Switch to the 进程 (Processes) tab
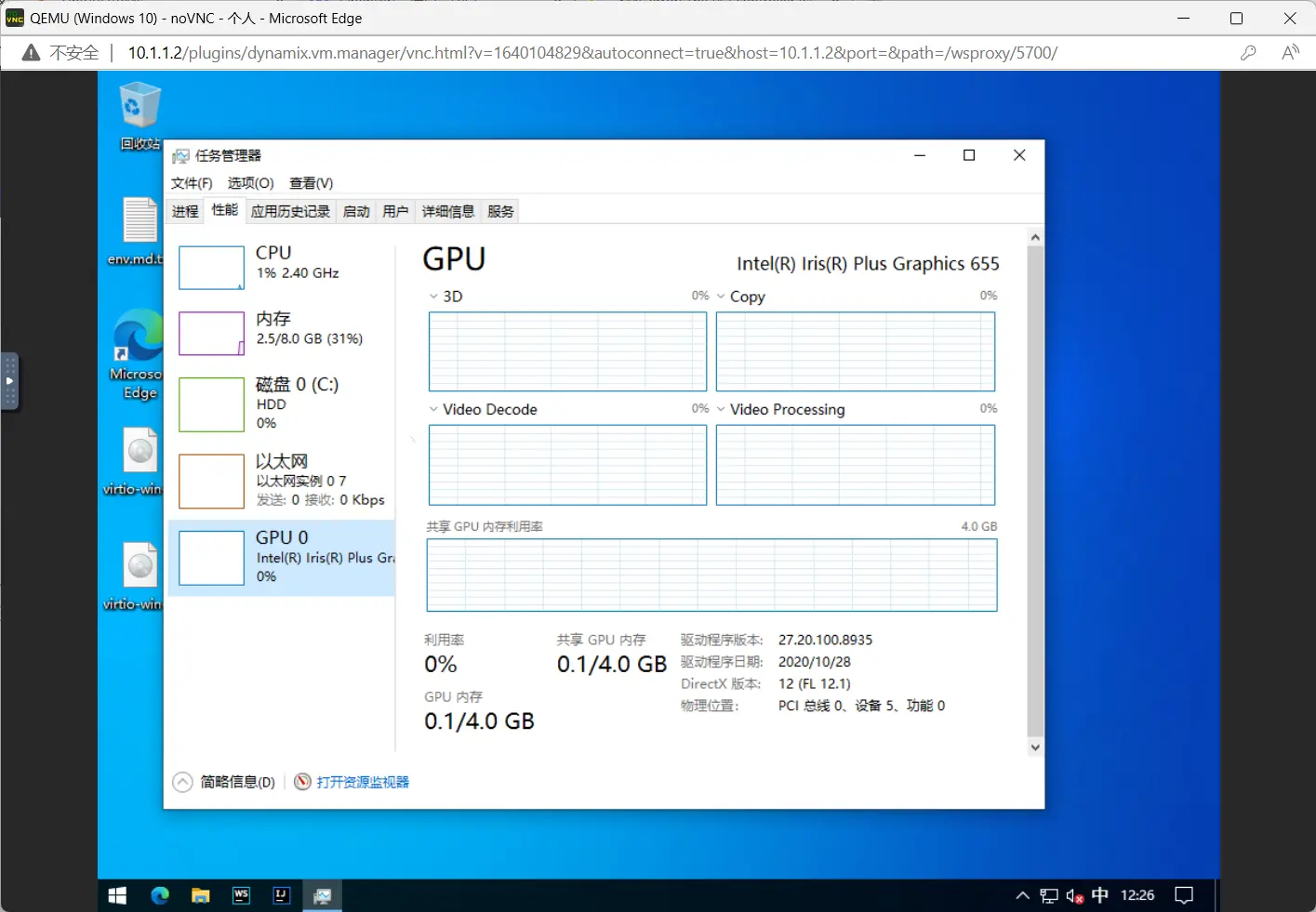The width and height of the screenshot is (1316, 912). click(185, 211)
